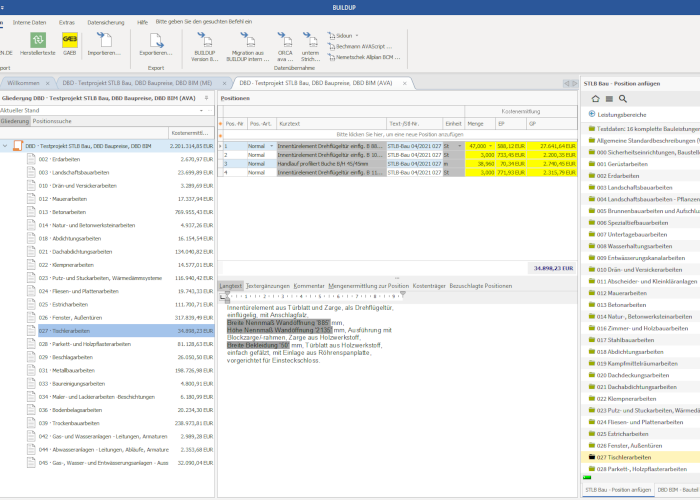Switch to the Willkommen tab
This screenshot has height=500, width=700.
pyautogui.click(x=23, y=83)
